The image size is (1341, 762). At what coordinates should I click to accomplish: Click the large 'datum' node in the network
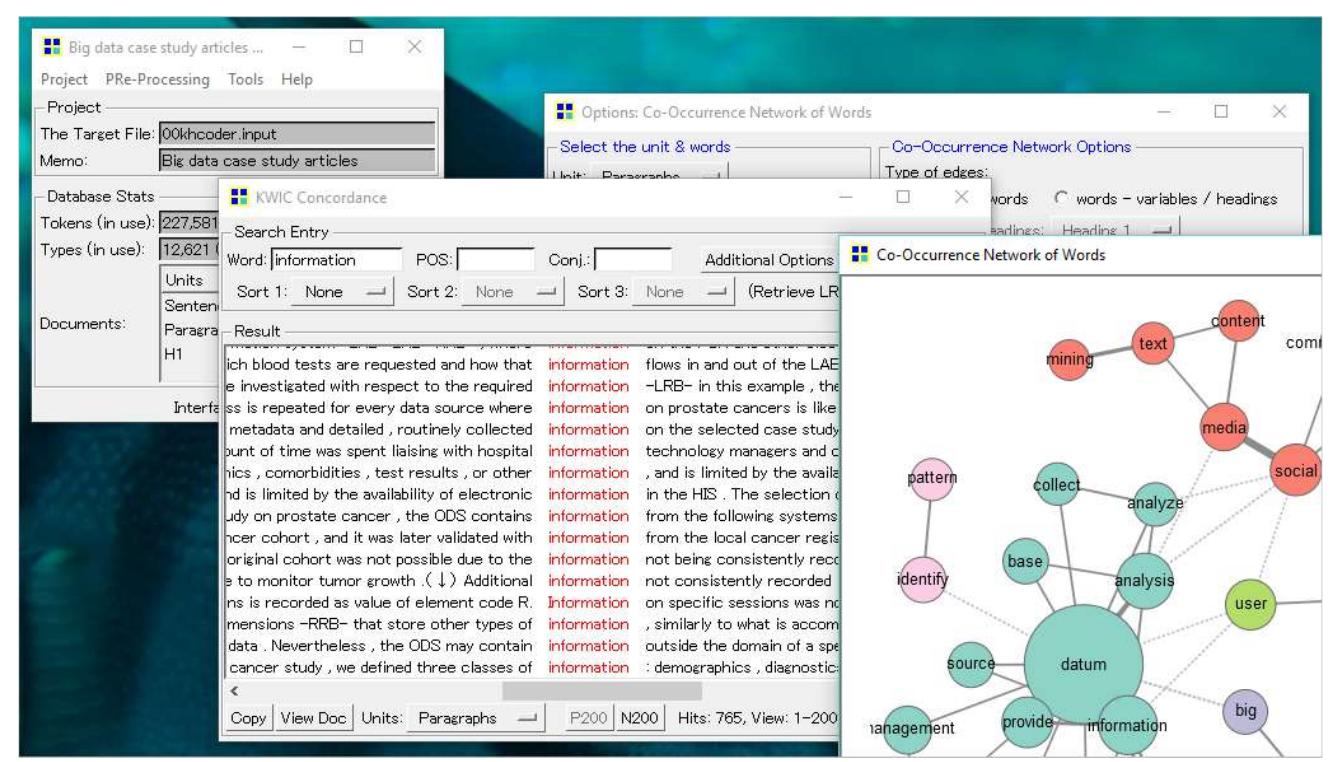[x=1083, y=664]
